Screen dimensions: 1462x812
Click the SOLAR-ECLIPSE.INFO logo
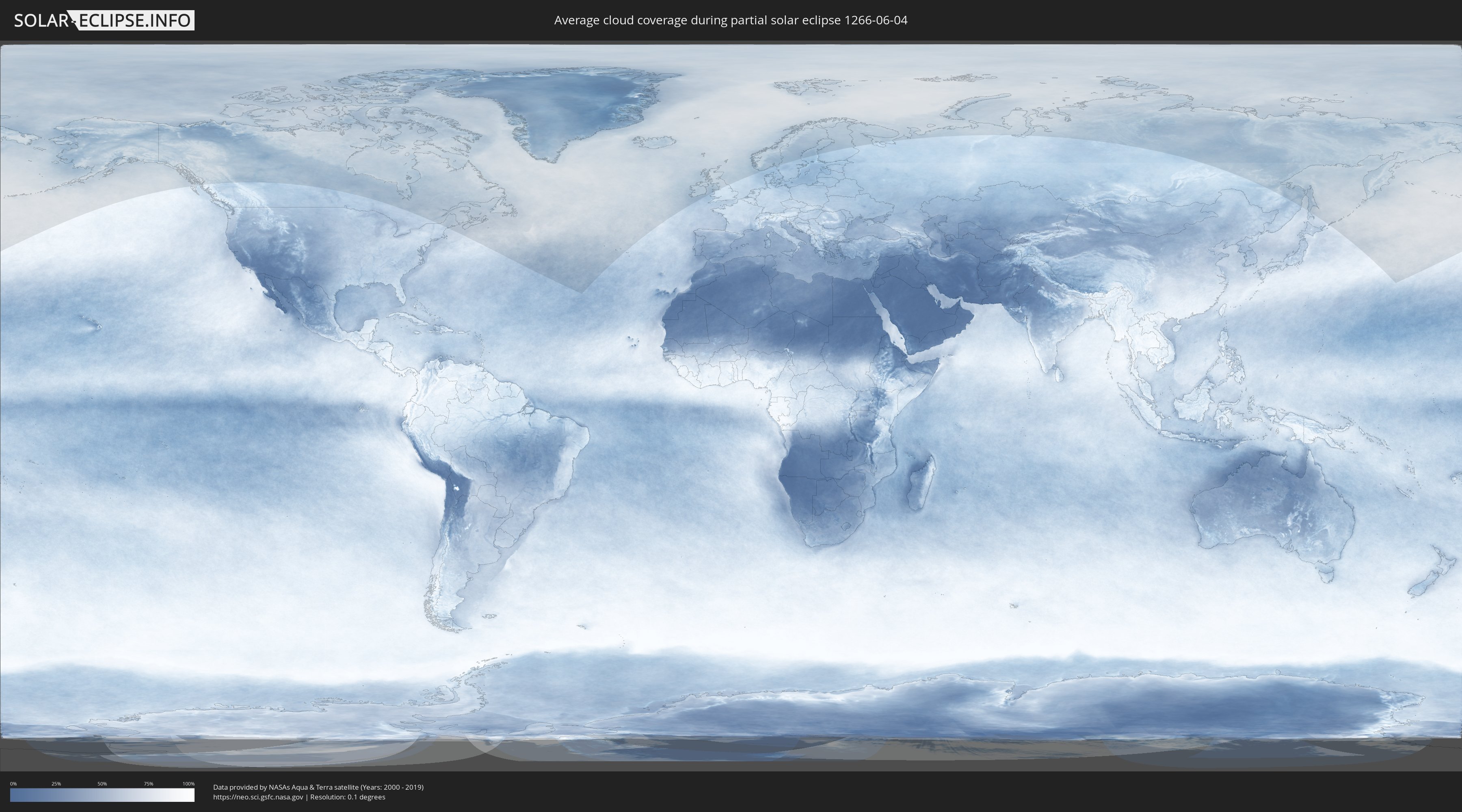pos(104,20)
